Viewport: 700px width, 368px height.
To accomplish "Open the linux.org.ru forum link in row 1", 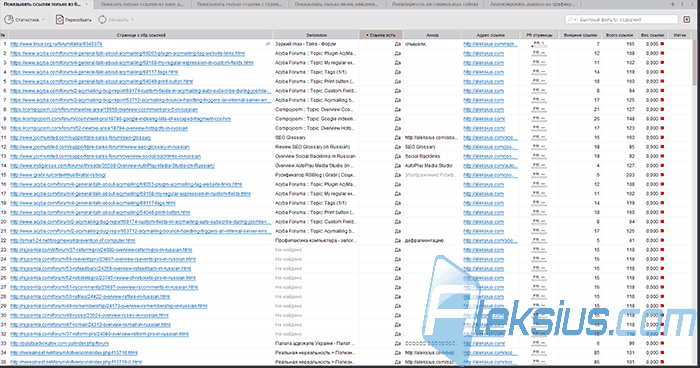I will pyautogui.click(x=56, y=44).
